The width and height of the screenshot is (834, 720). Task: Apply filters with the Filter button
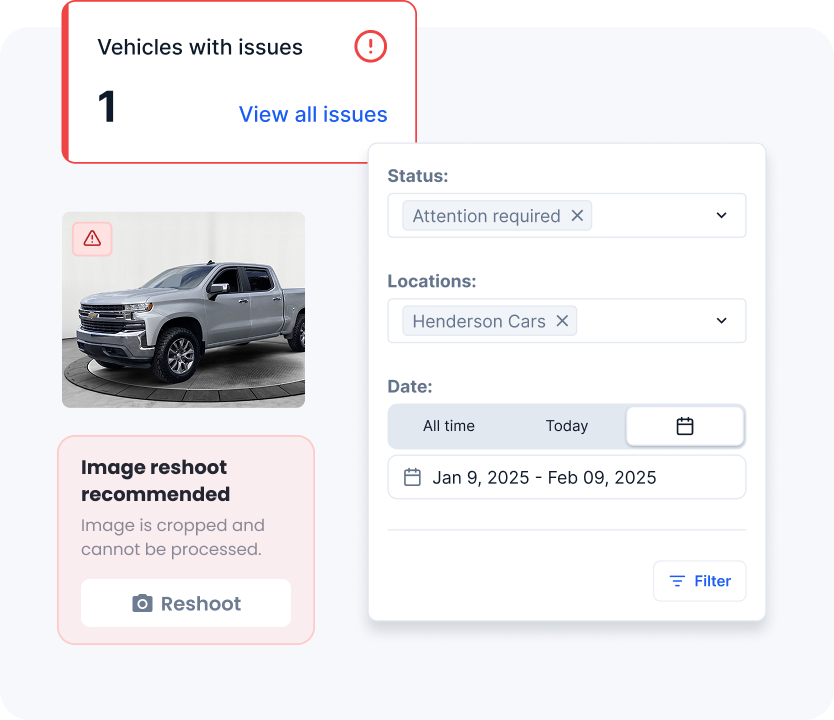700,581
